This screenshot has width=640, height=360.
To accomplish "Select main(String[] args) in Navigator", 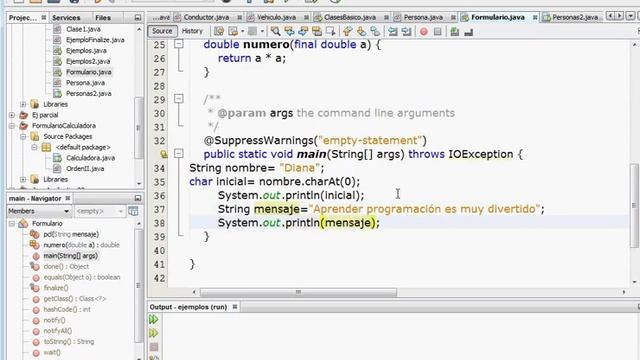I will [70, 256].
